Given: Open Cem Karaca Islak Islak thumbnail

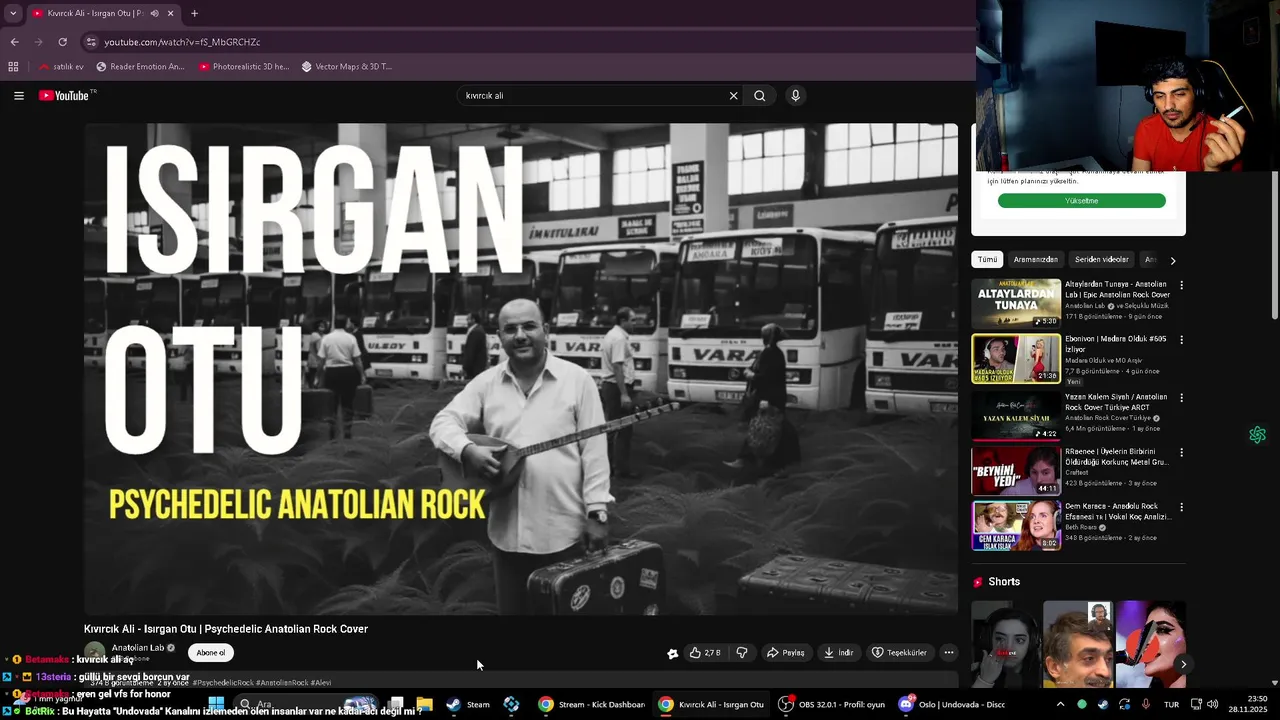Looking at the screenshot, I should pyautogui.click(x=1016, y=526).
